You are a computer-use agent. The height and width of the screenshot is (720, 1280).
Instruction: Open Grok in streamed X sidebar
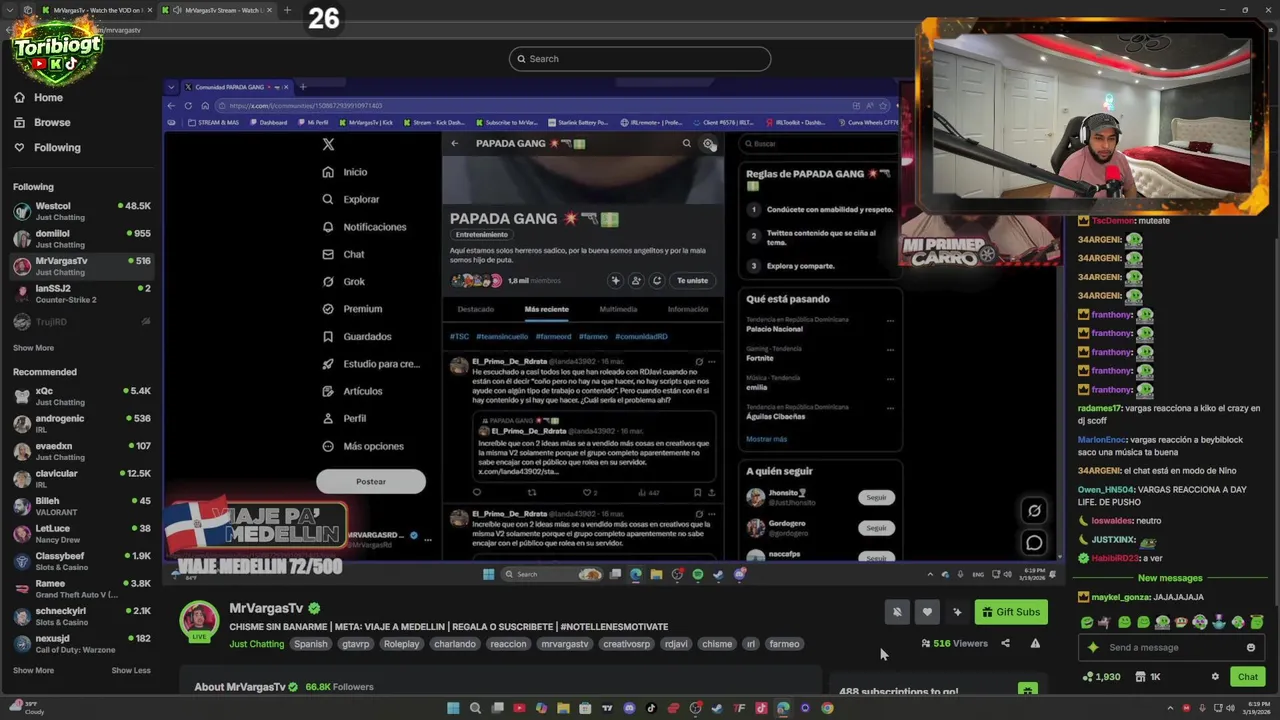pyautogui.click(x=343, y=282)
